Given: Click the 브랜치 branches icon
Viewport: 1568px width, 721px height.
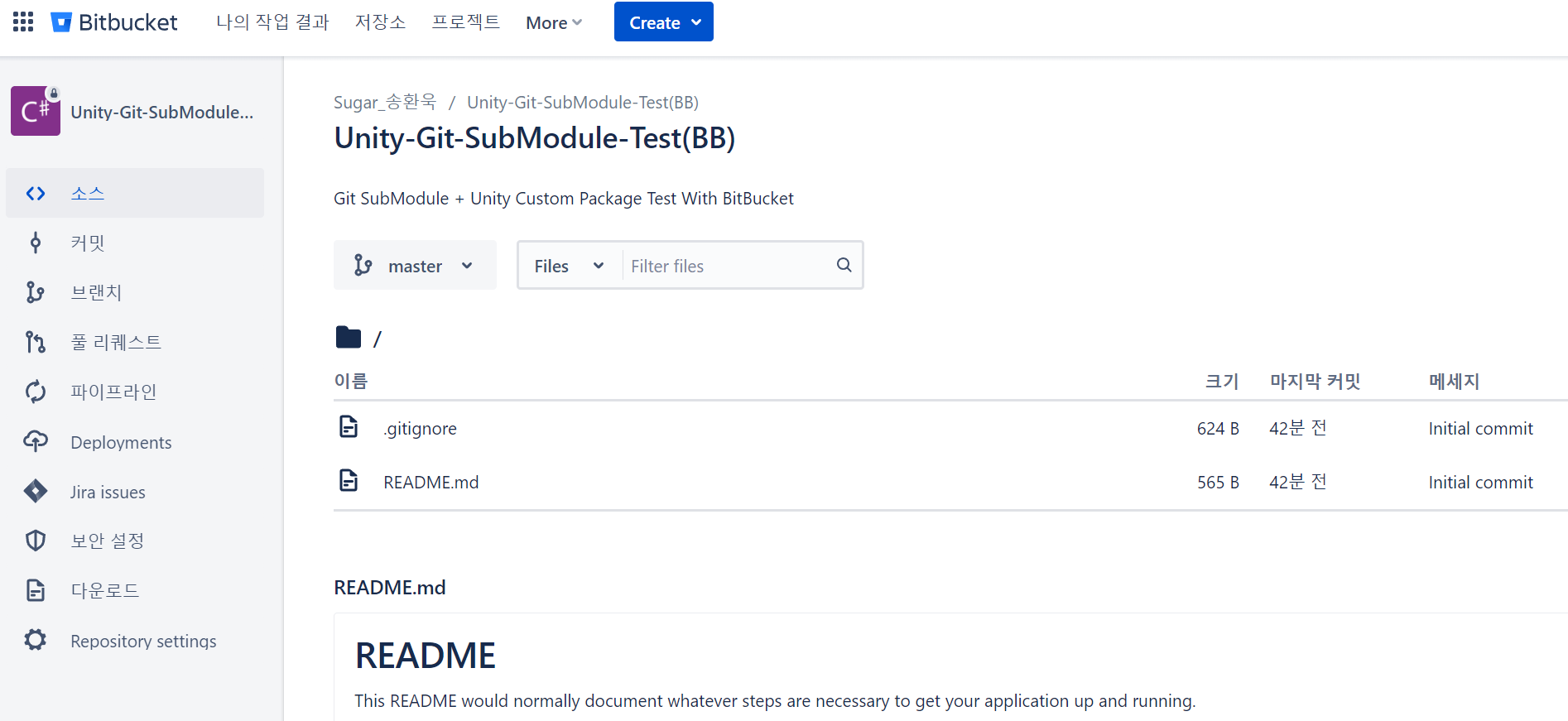Looking at the screenshot, I should [36, 292].
